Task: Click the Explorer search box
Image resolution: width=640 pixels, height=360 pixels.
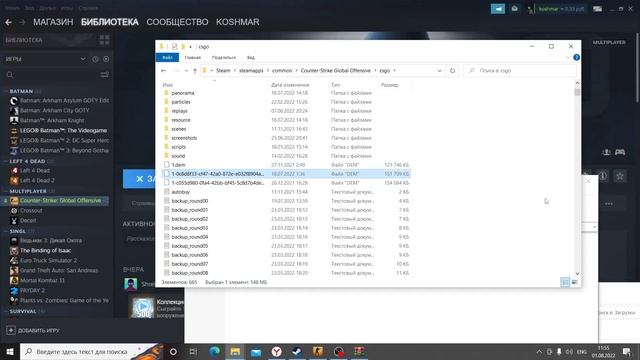Action: click(x=520, y=71)
